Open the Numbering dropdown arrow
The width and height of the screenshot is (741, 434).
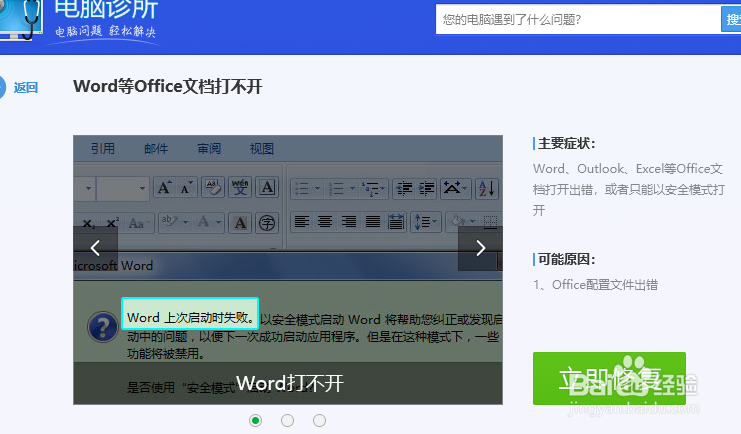352,189
